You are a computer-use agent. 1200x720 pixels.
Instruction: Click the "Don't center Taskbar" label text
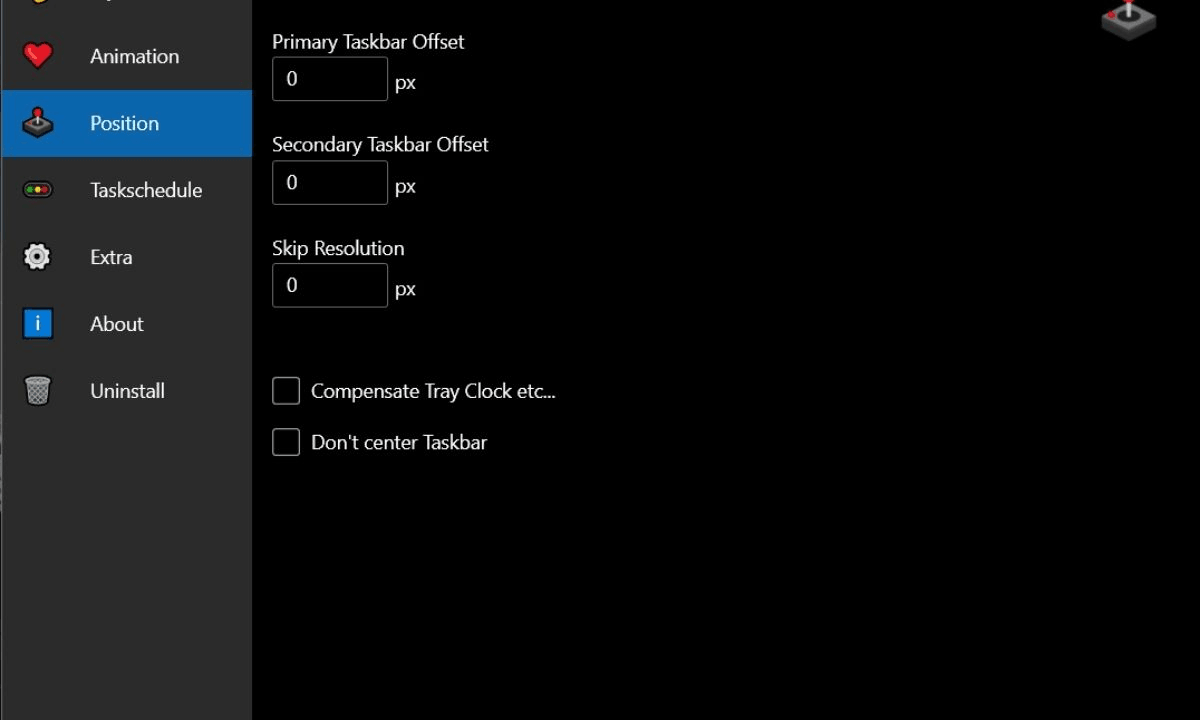coord(399,442)
